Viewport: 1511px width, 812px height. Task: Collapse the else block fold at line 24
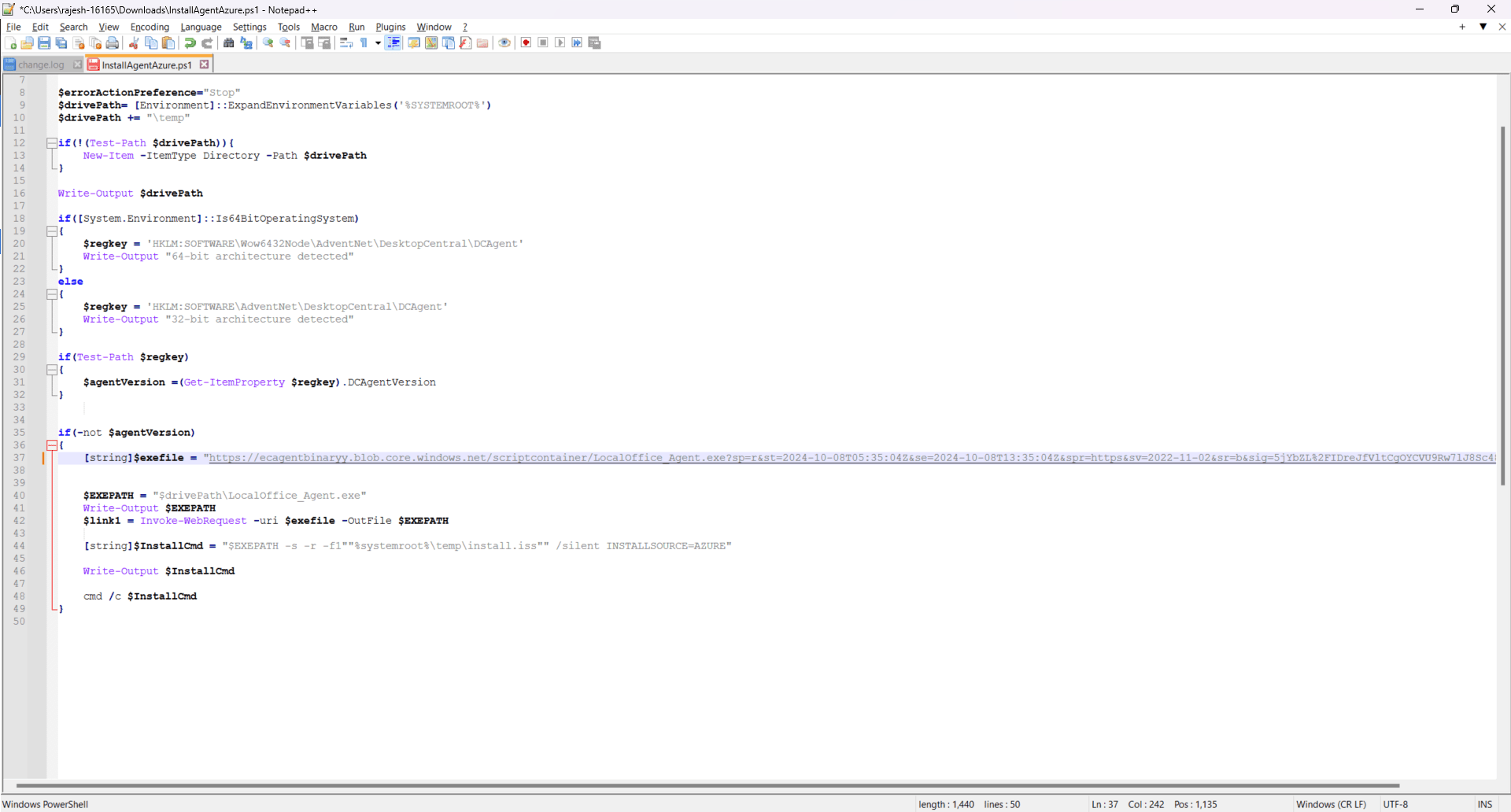click(51, 294)
